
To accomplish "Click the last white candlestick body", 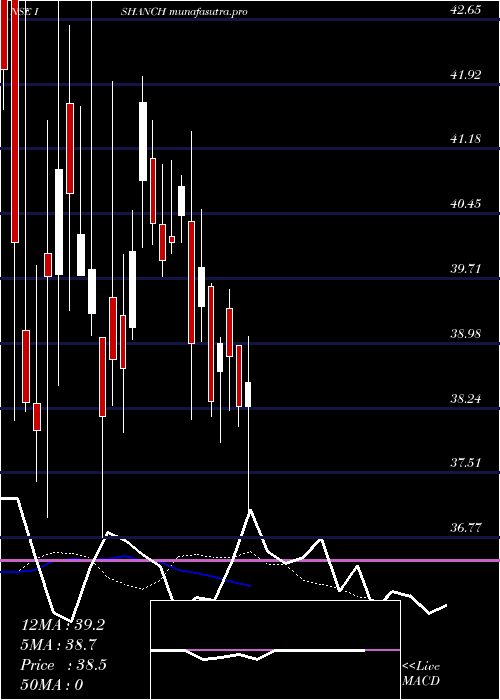I will coord(248,394).
